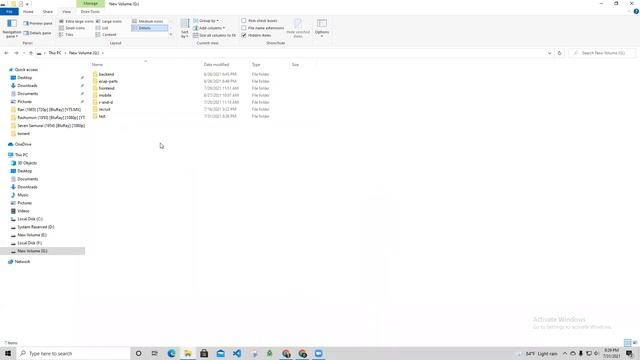Open OneDrive in the sidebar
Screen dimensions: 640x360
23,144
